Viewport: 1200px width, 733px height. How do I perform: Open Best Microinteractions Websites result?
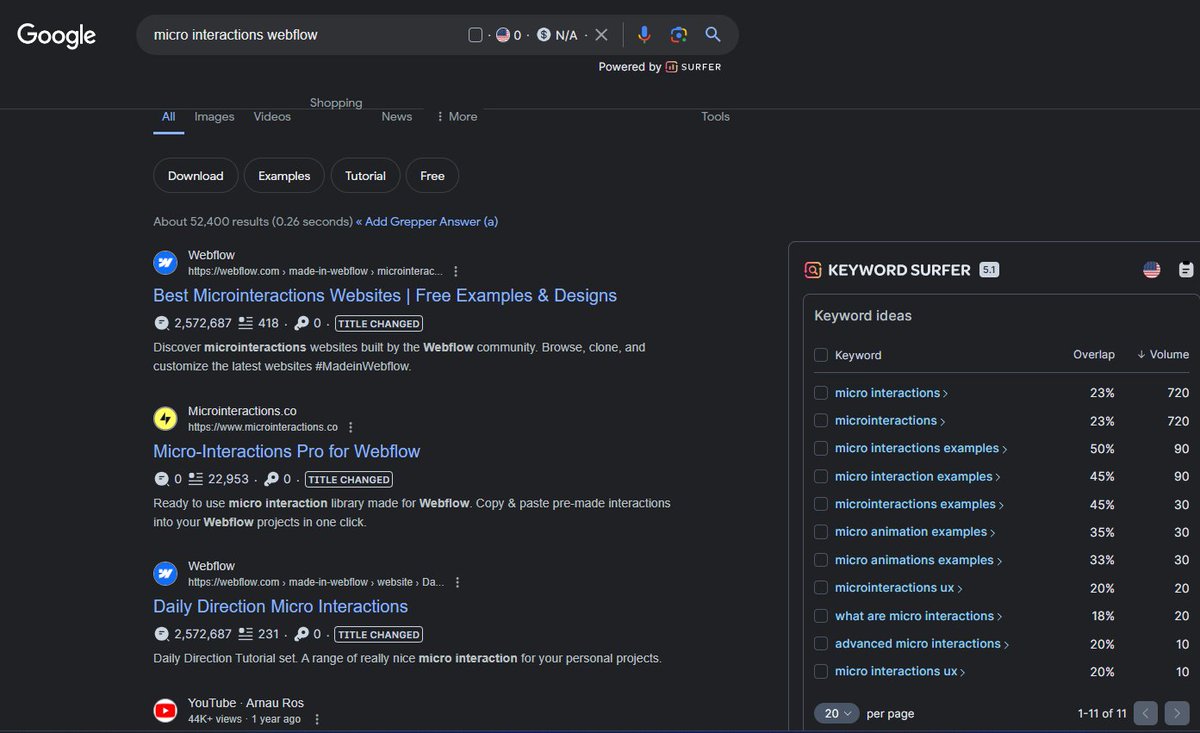pyautogui.click(x=385, y=296)
